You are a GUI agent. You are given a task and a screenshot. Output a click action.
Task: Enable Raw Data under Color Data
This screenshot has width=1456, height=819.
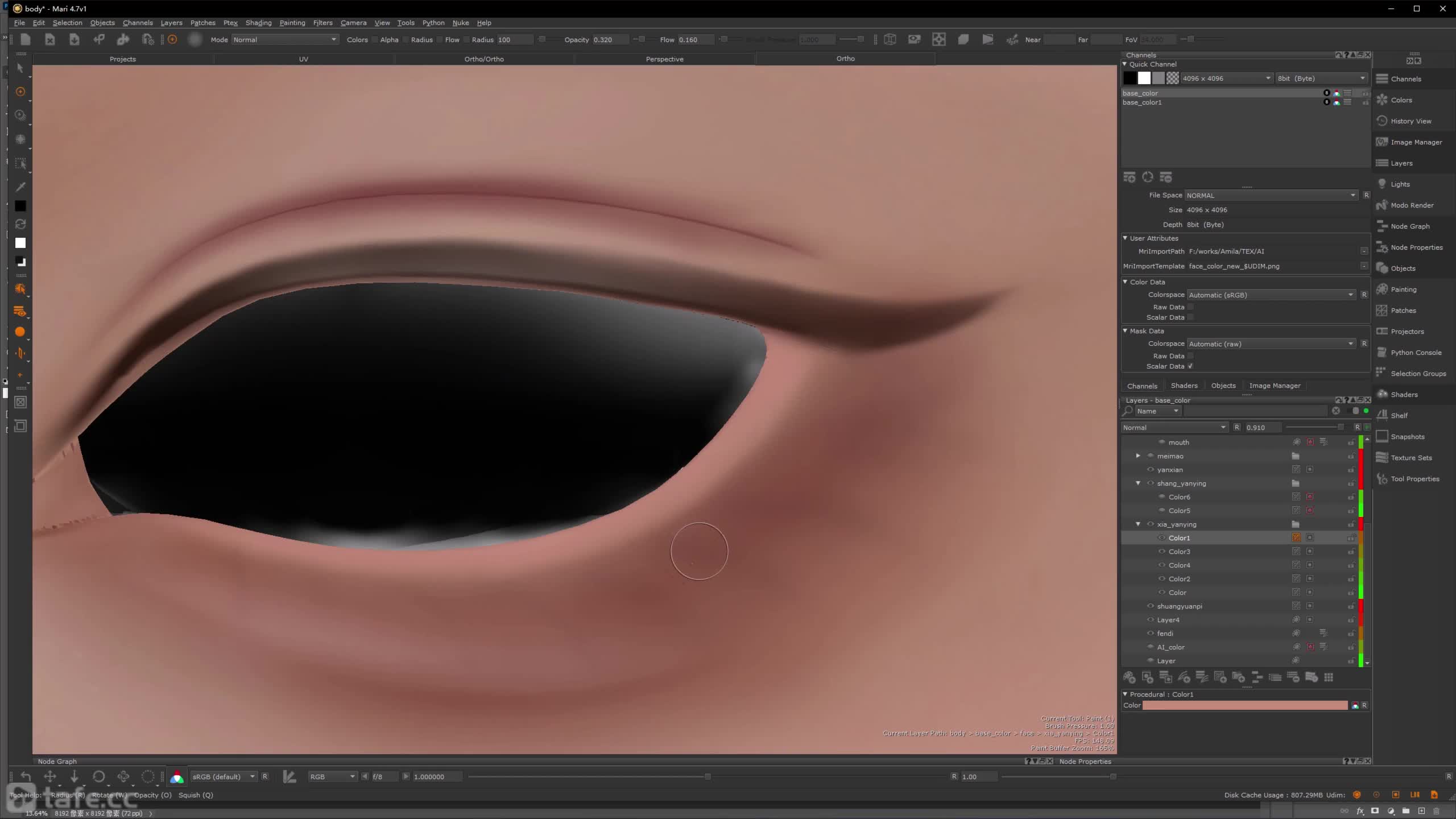coord(1190,307)
